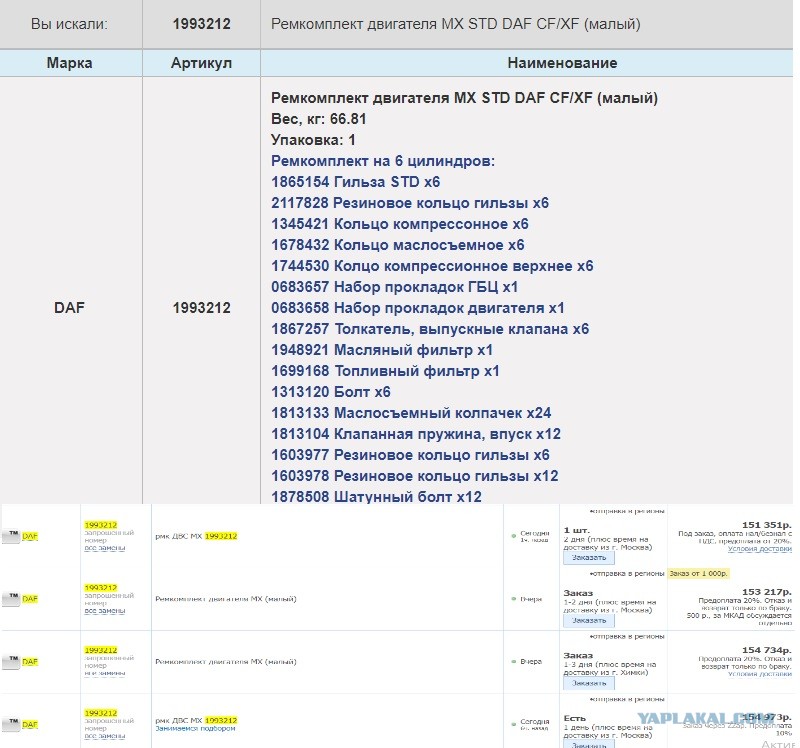Open the DAF brand link in the 153 217р. row
The image size is (800, 748).
(30, 599)
